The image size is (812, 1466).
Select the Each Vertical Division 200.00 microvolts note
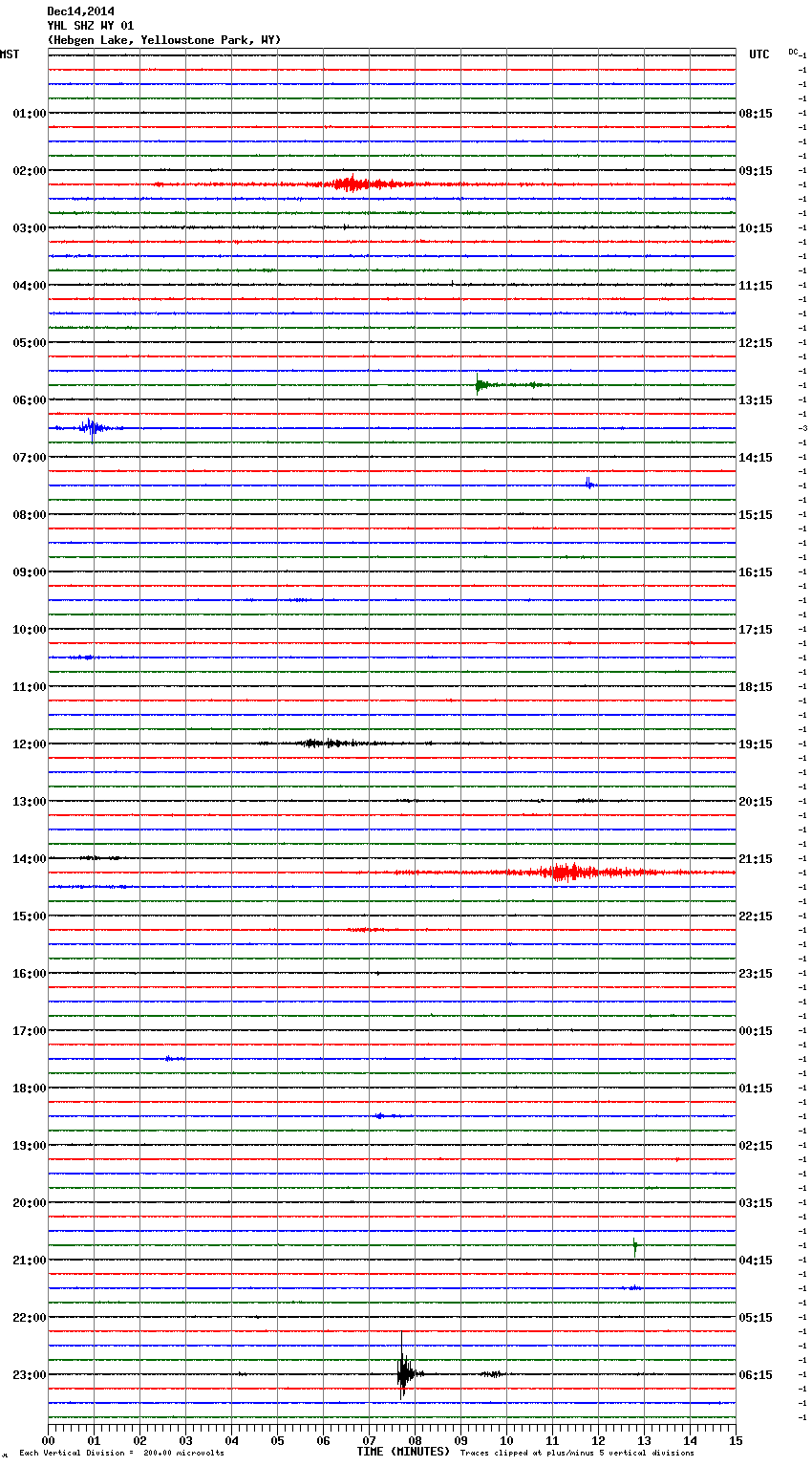tap(121, 1454)
